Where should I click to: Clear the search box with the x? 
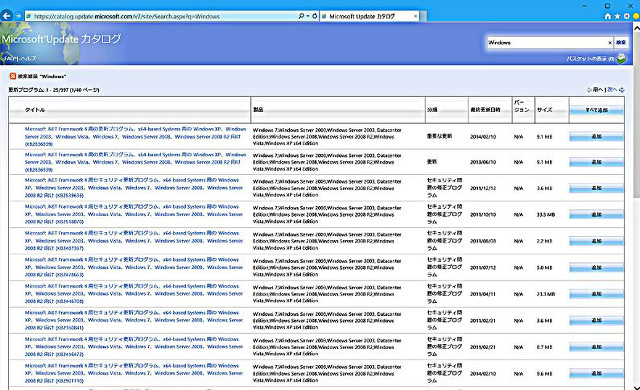point(610,42)
